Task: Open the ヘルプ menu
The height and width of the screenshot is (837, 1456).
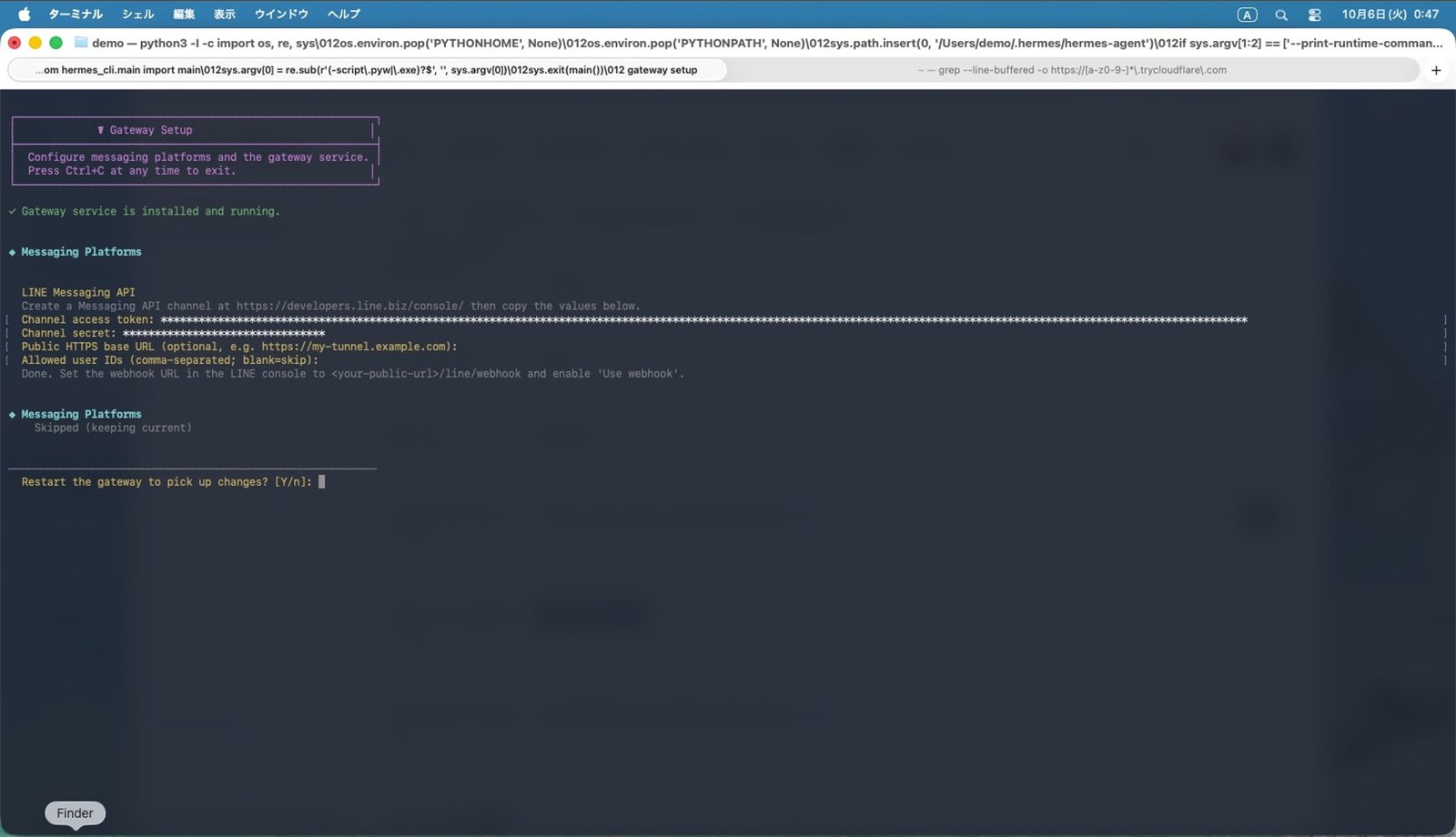Action: pos(344,14)
